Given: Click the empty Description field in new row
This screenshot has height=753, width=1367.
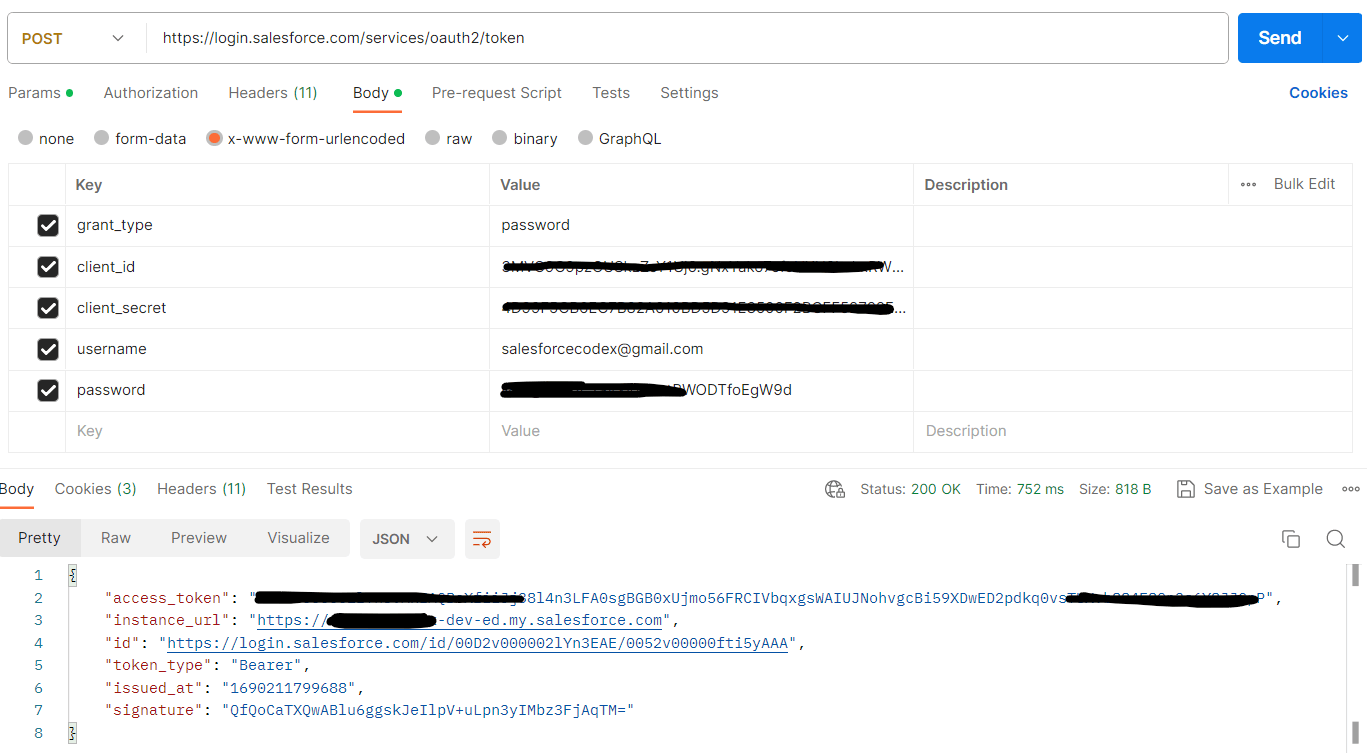Looking at the screenshot, I should pyautogui.click(x=1133, y=431).
